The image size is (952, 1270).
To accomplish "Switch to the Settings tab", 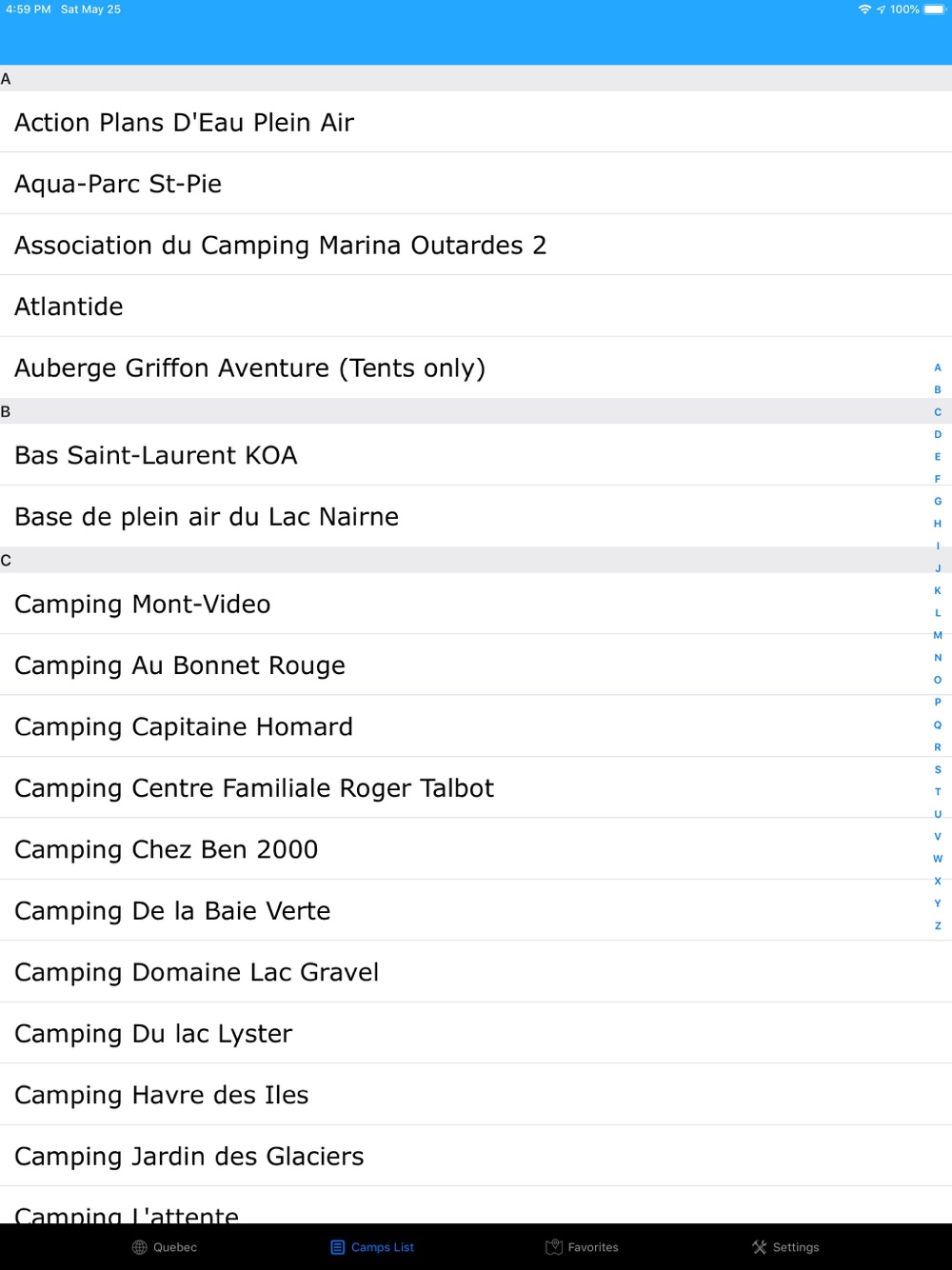I will tap(795, 1247).
